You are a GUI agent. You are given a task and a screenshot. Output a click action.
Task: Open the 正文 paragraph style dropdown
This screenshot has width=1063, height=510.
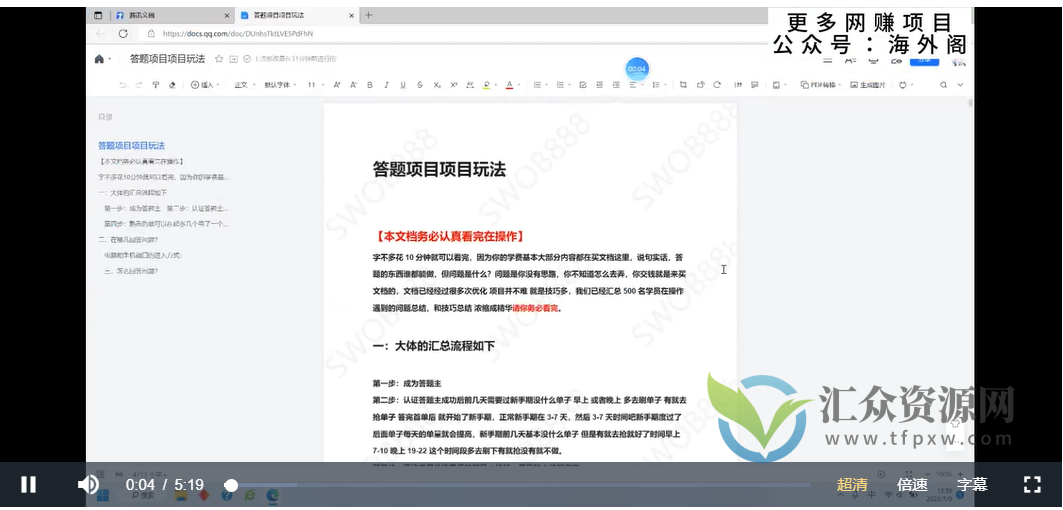pos(245,85)
